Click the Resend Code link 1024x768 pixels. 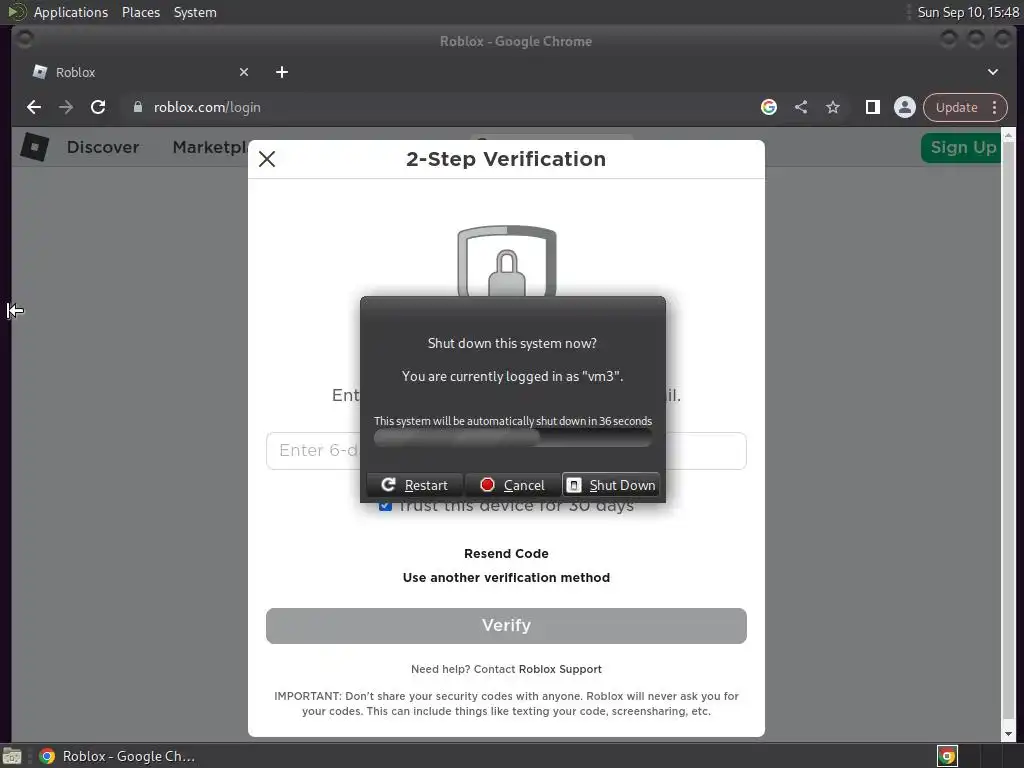click(x=506, y=554)
